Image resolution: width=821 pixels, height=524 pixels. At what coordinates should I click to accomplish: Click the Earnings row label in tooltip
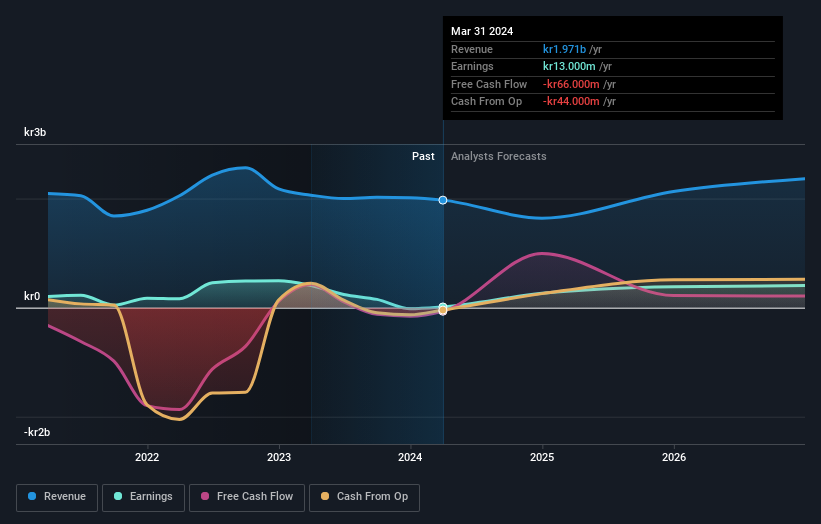coord(472,66)
